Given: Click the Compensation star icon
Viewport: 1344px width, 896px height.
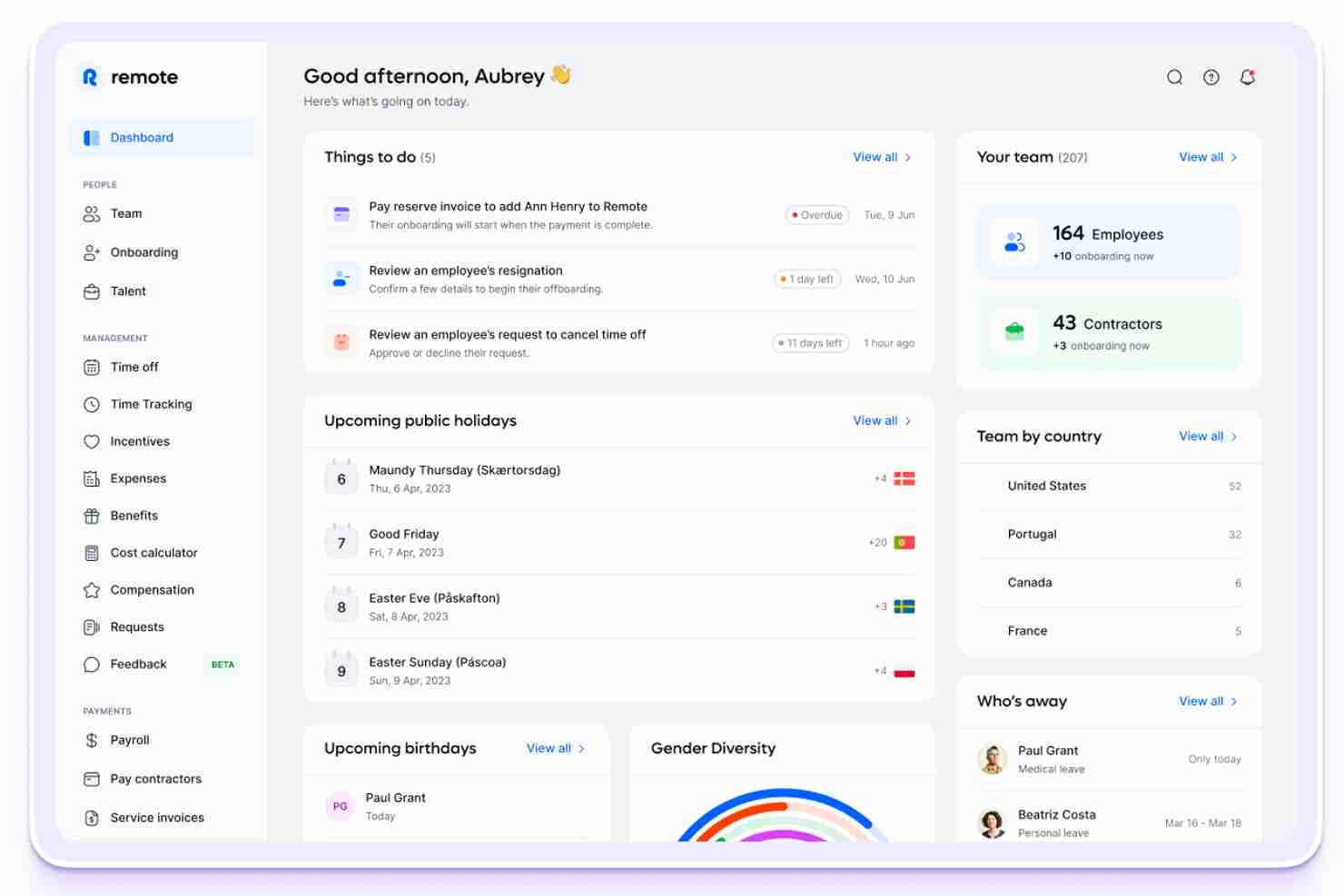Looking at the screenshot, I should [92, 590].
